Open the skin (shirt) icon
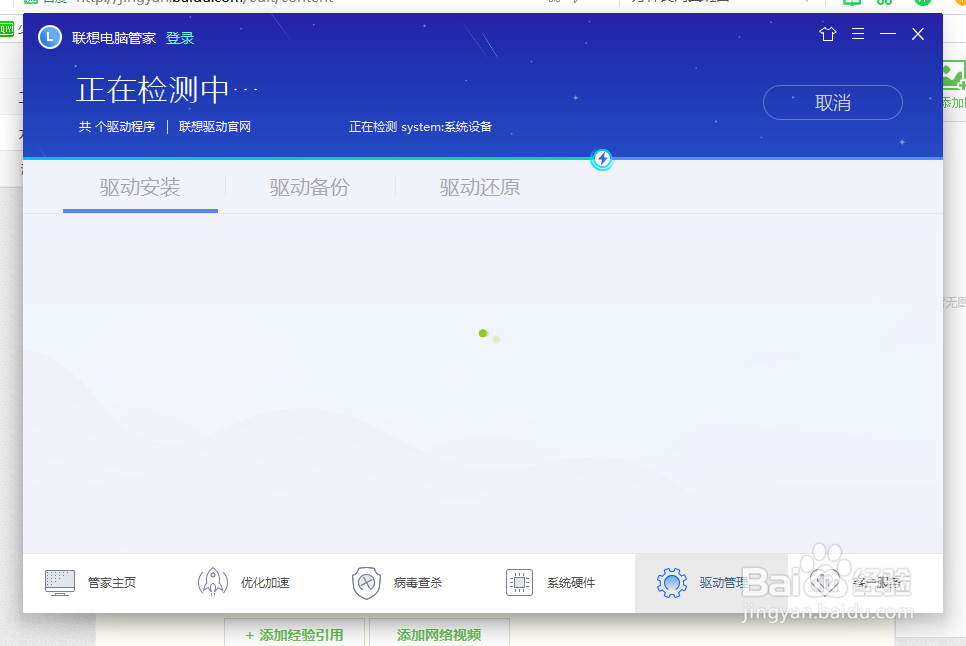The image size is (966, 646). point(827,34)
